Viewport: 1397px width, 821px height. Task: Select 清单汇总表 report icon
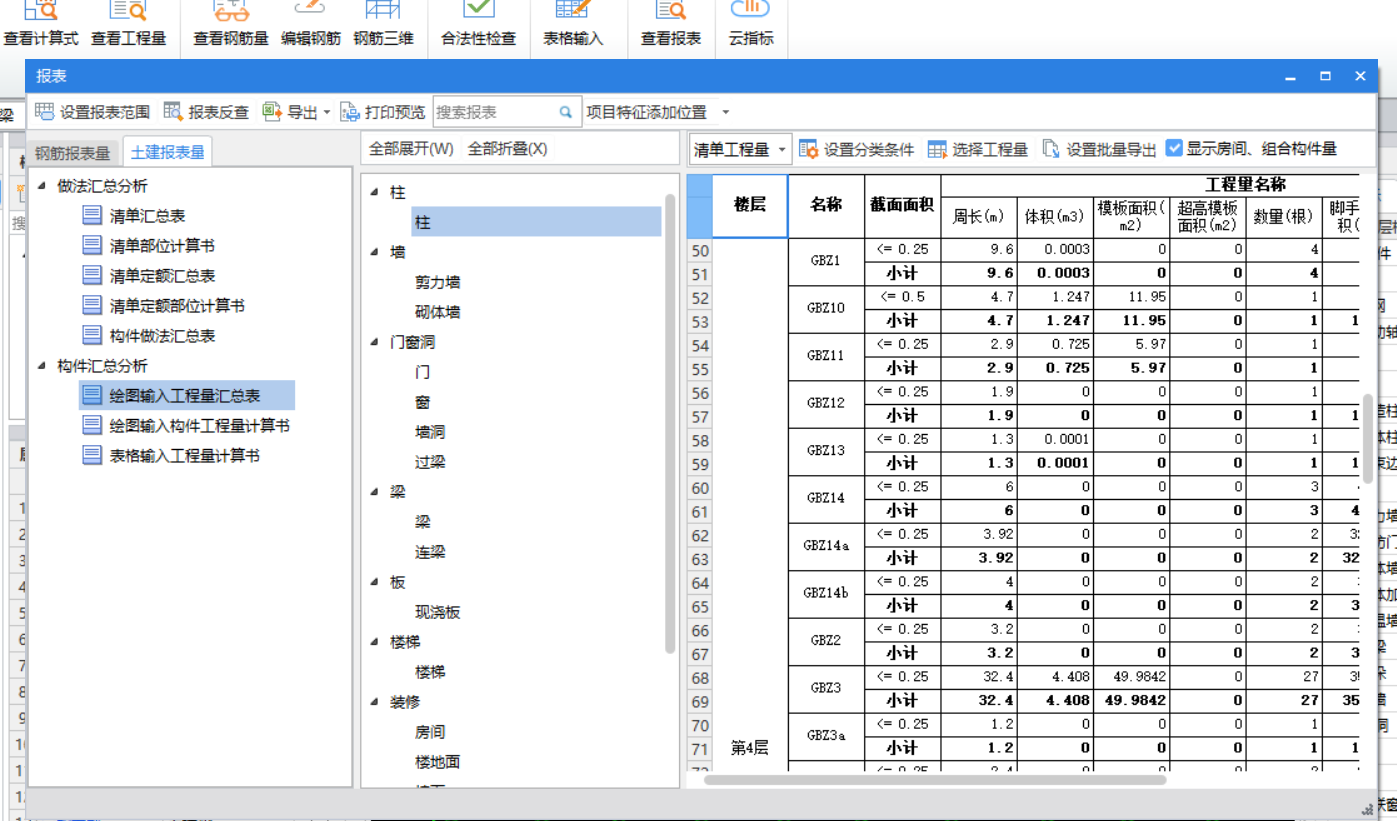click(x=92, y=215)
